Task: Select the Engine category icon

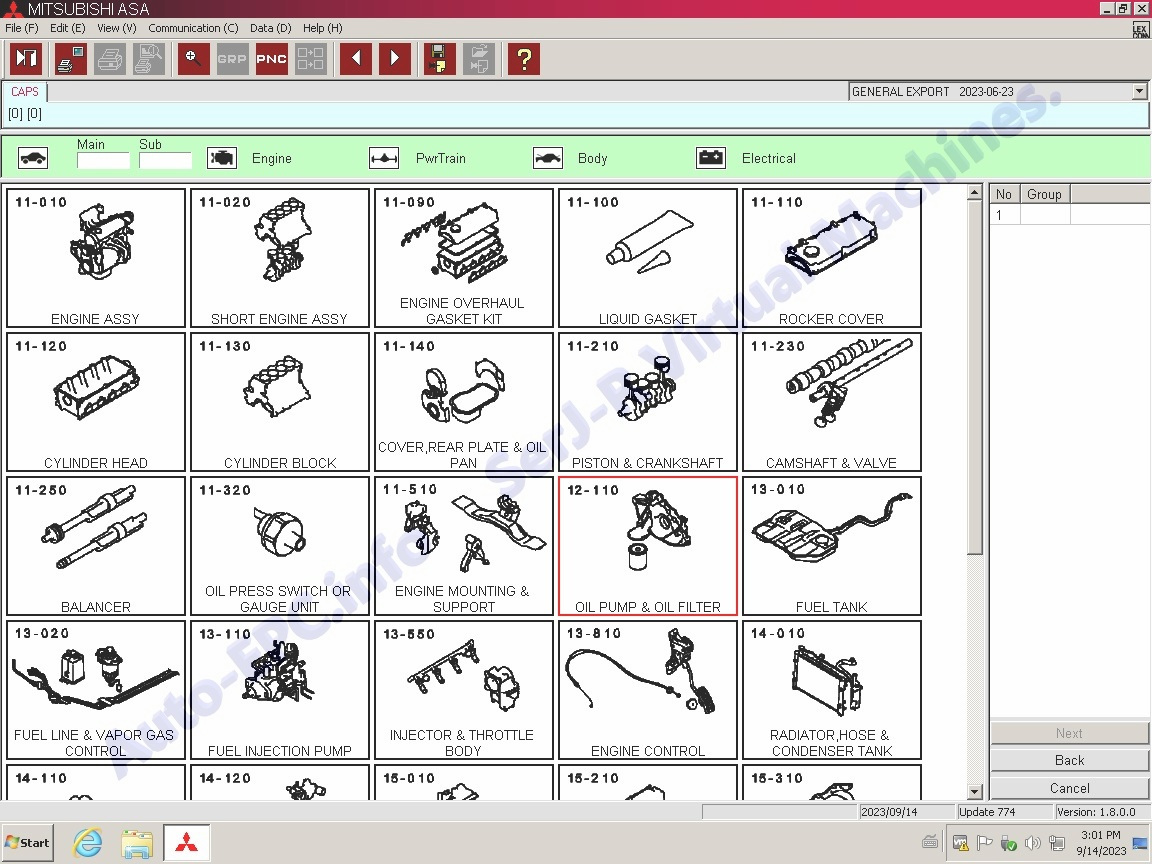Action: [222, 158]
